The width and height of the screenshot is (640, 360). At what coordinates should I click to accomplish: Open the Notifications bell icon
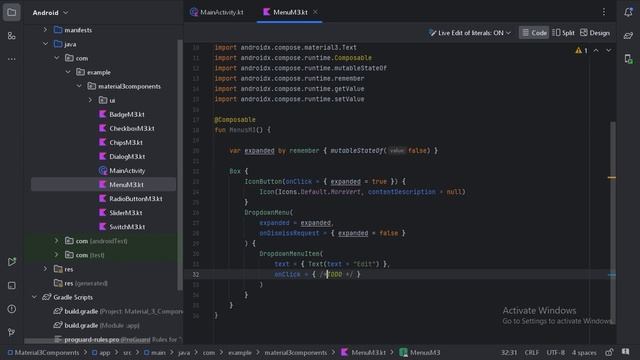[x=628, y=12]
